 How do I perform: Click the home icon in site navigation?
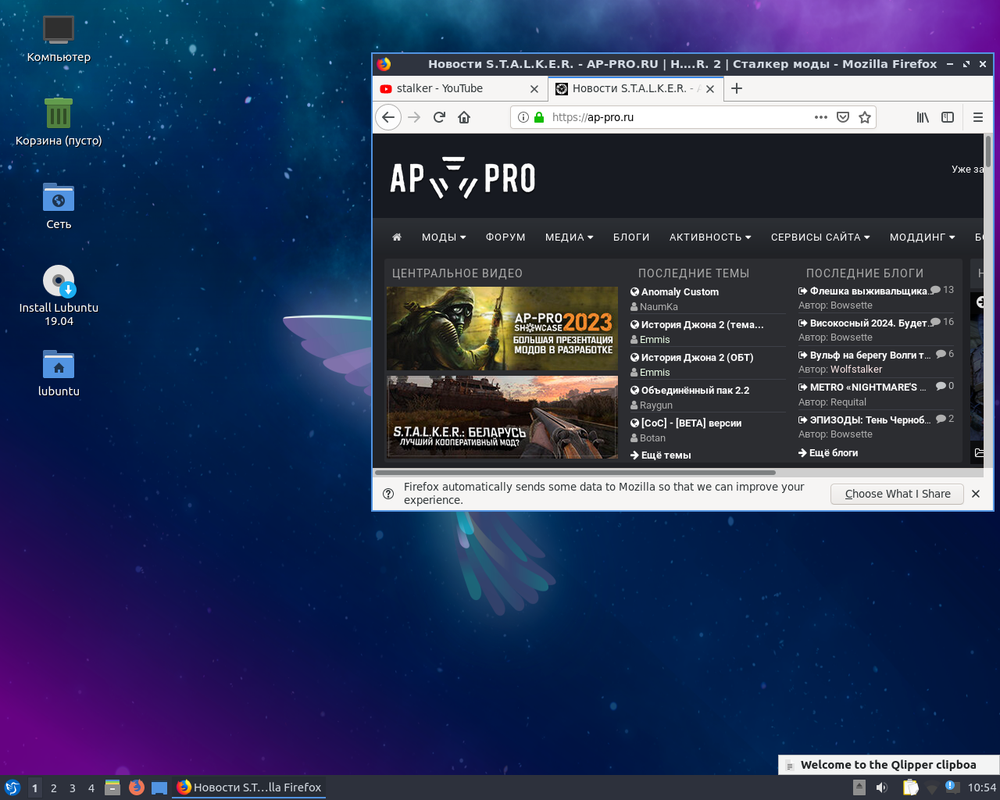pos(397,237)
